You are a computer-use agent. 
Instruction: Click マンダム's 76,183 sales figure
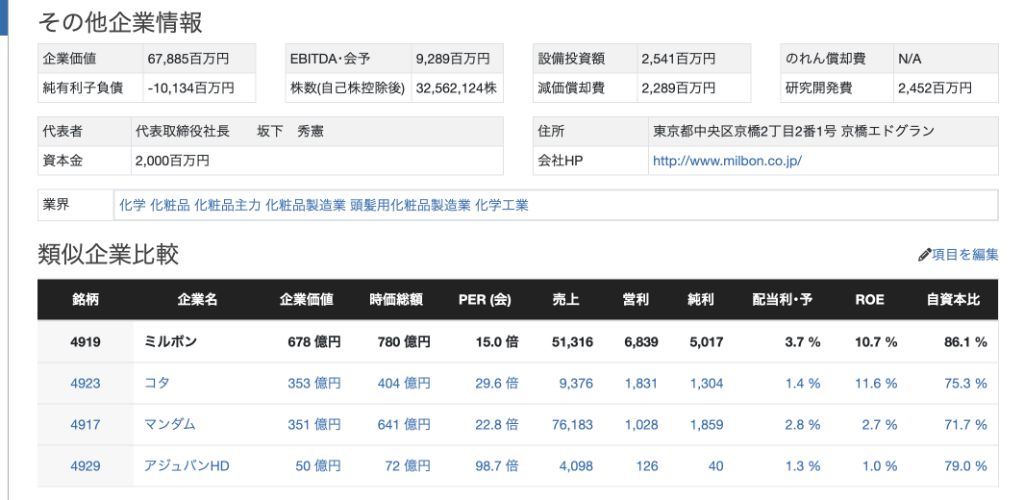[x=572, y=425]
